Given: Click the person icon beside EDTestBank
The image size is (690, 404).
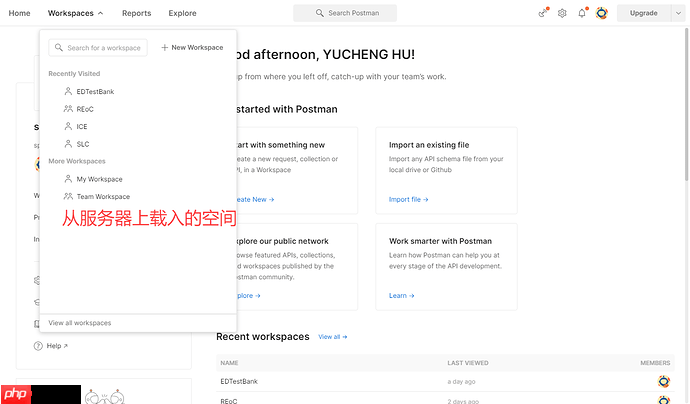Looking at the screenshot, I should [68, 91].
